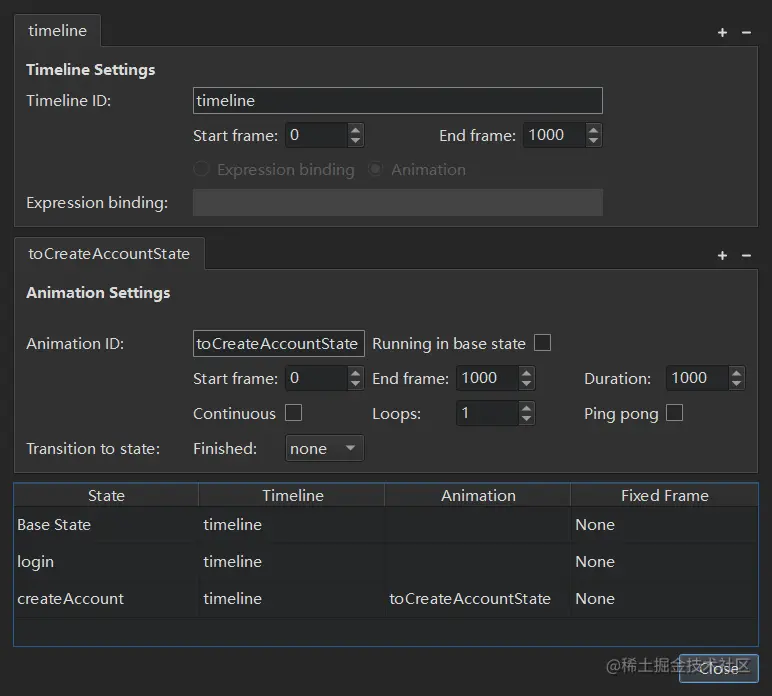Select the Expression binding radio button
This screenshot has height=696, width=772.
click(x=201, y=169)
